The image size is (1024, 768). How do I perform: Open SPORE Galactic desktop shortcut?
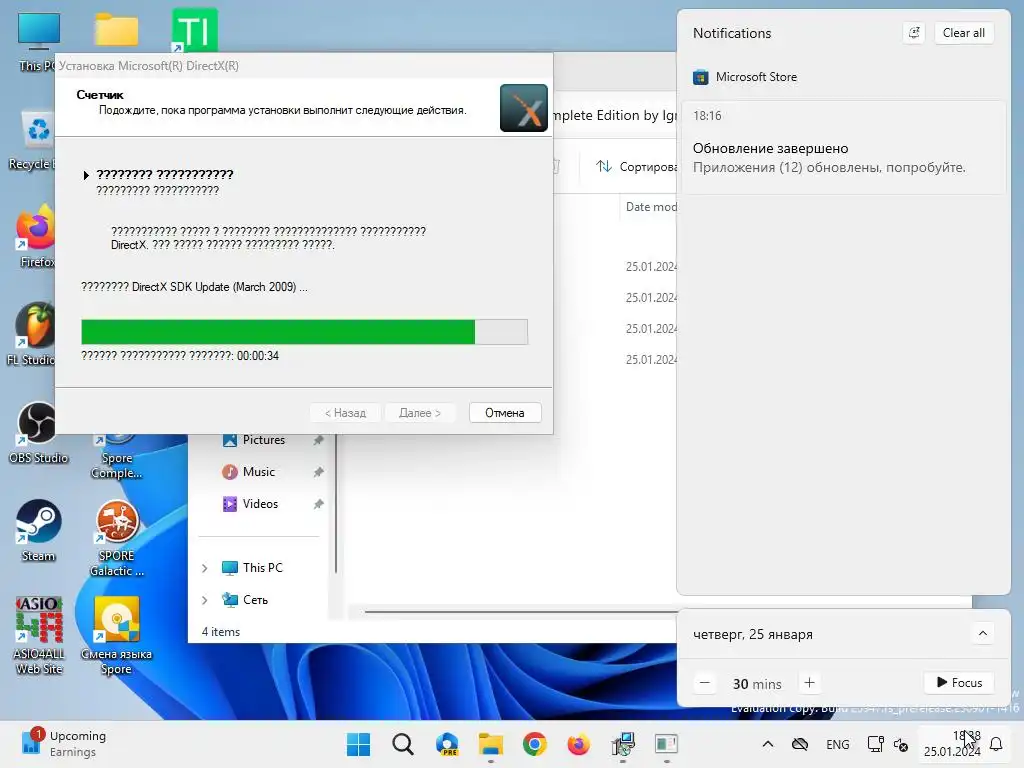117,539
